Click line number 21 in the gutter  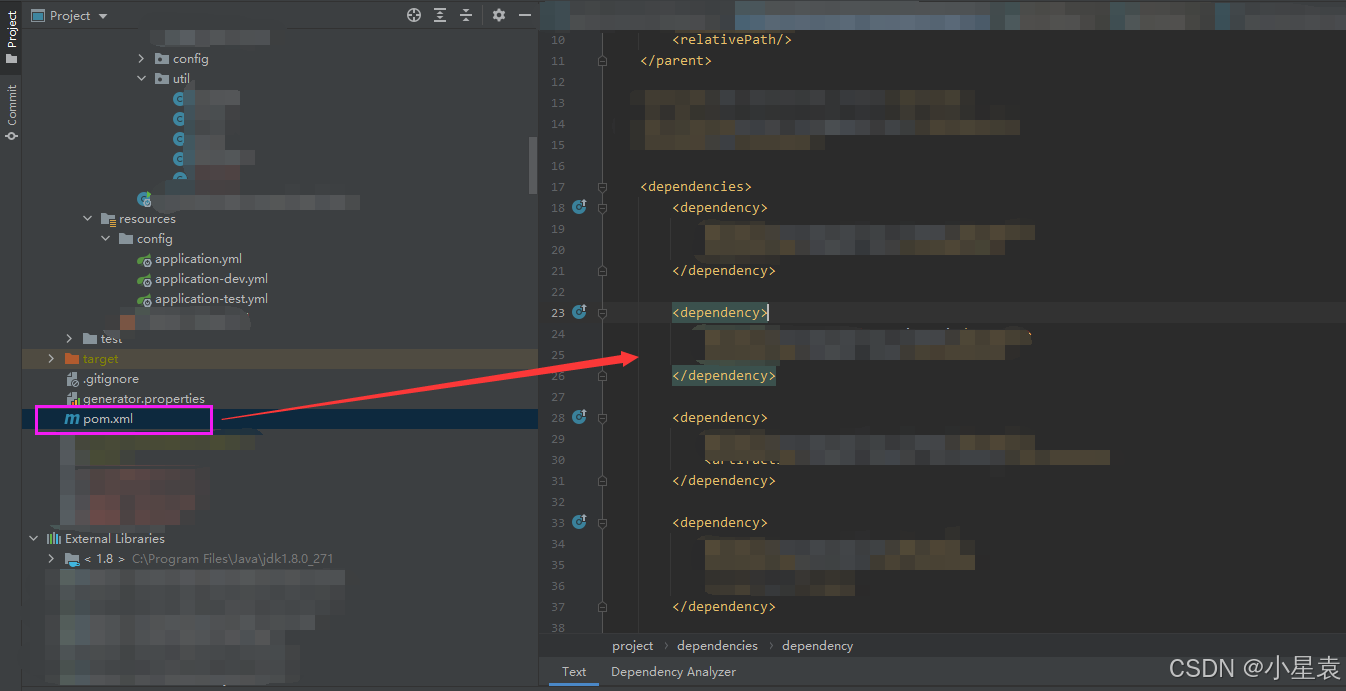click(558, 271)
